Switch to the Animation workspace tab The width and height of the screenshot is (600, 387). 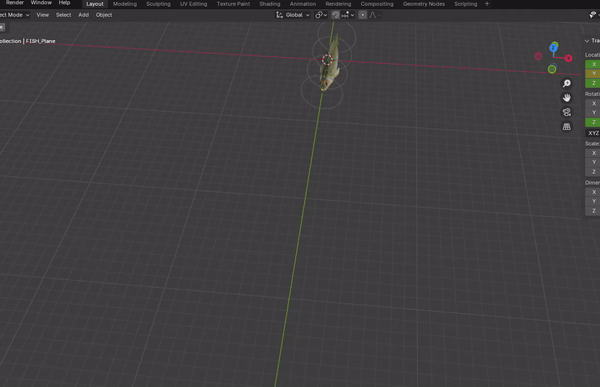[x=303, y=4]
